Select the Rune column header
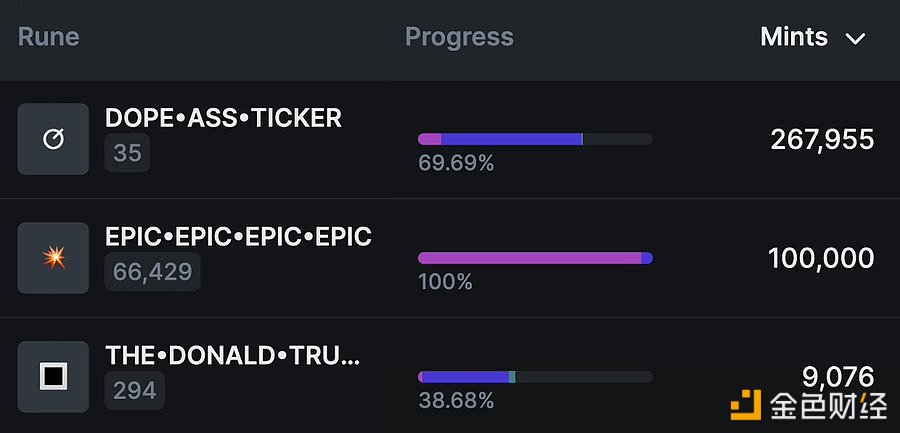The width and height of the screenshot is (900, 433). point(49,37)
